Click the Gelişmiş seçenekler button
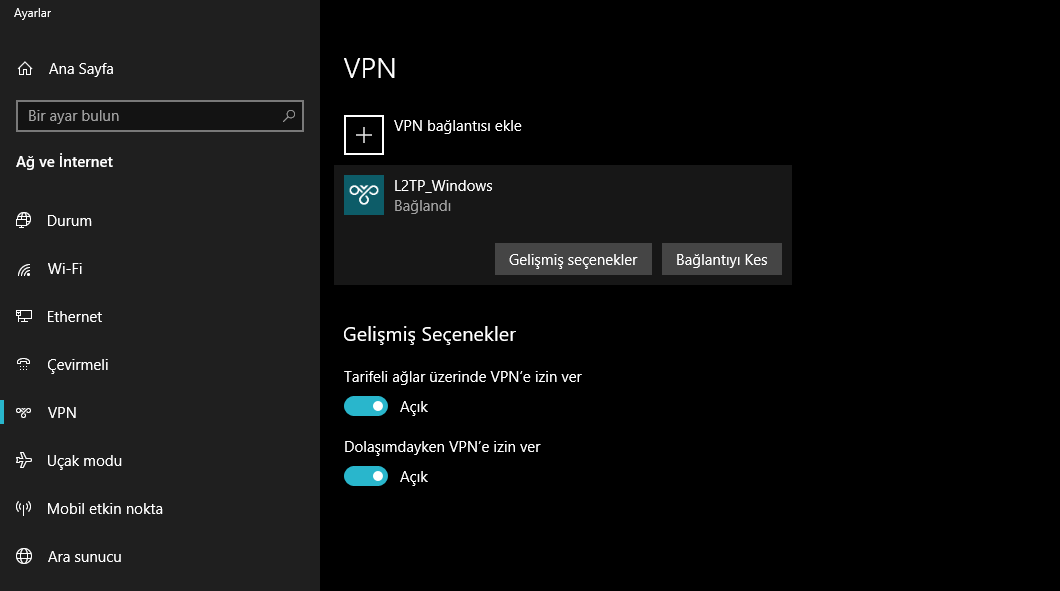Viewport: 1060px width, 591px height. (x=573, y=260)
